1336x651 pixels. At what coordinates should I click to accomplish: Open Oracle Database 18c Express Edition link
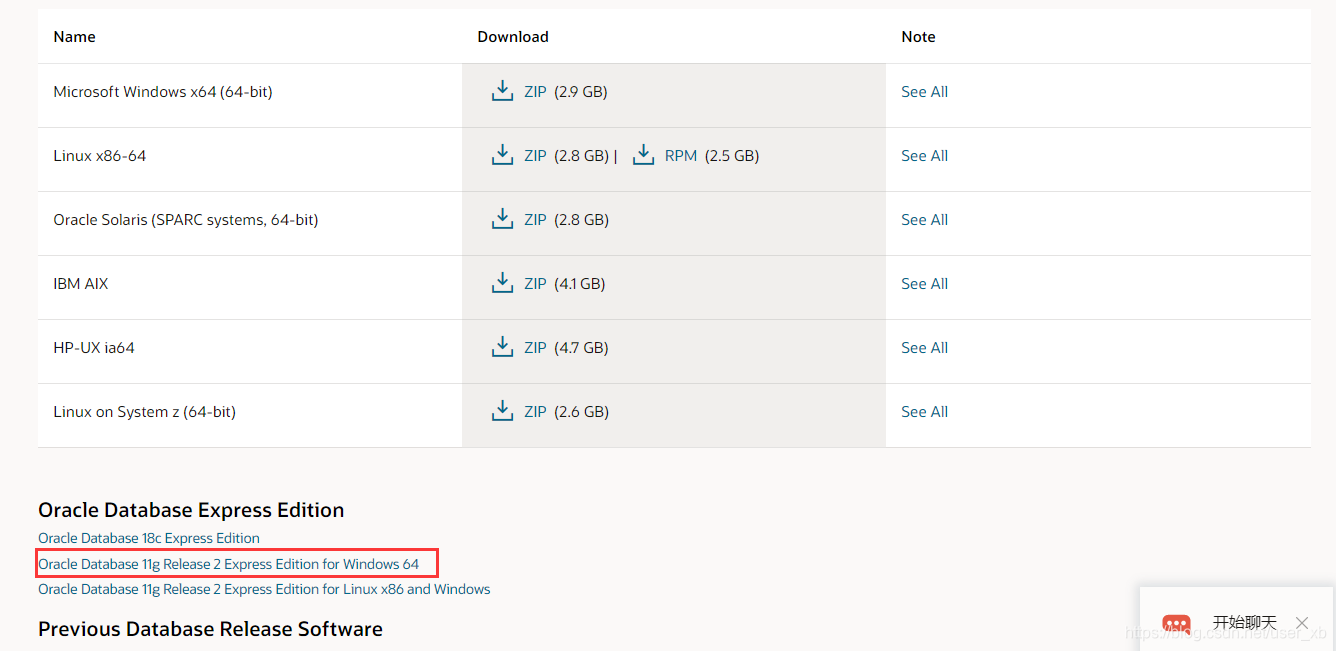coord(149,538)
